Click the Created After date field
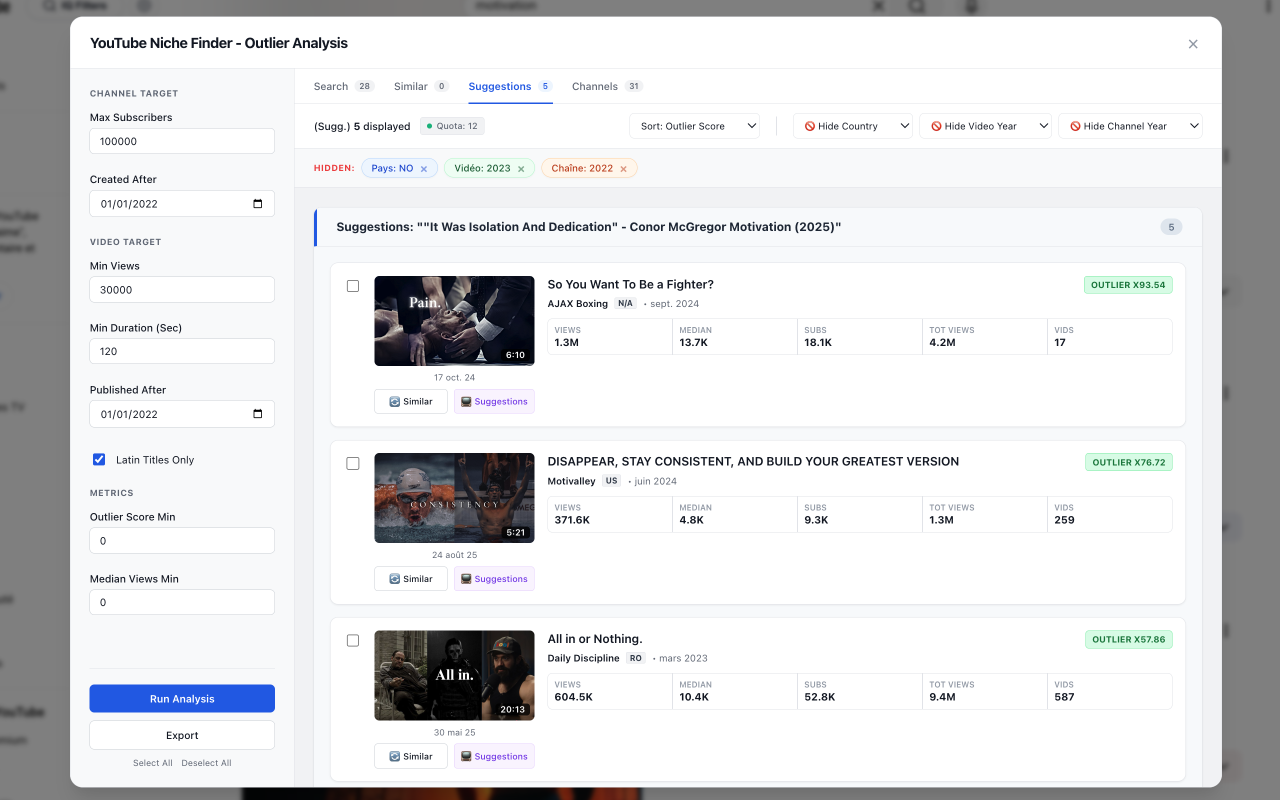 coord(182,203)
